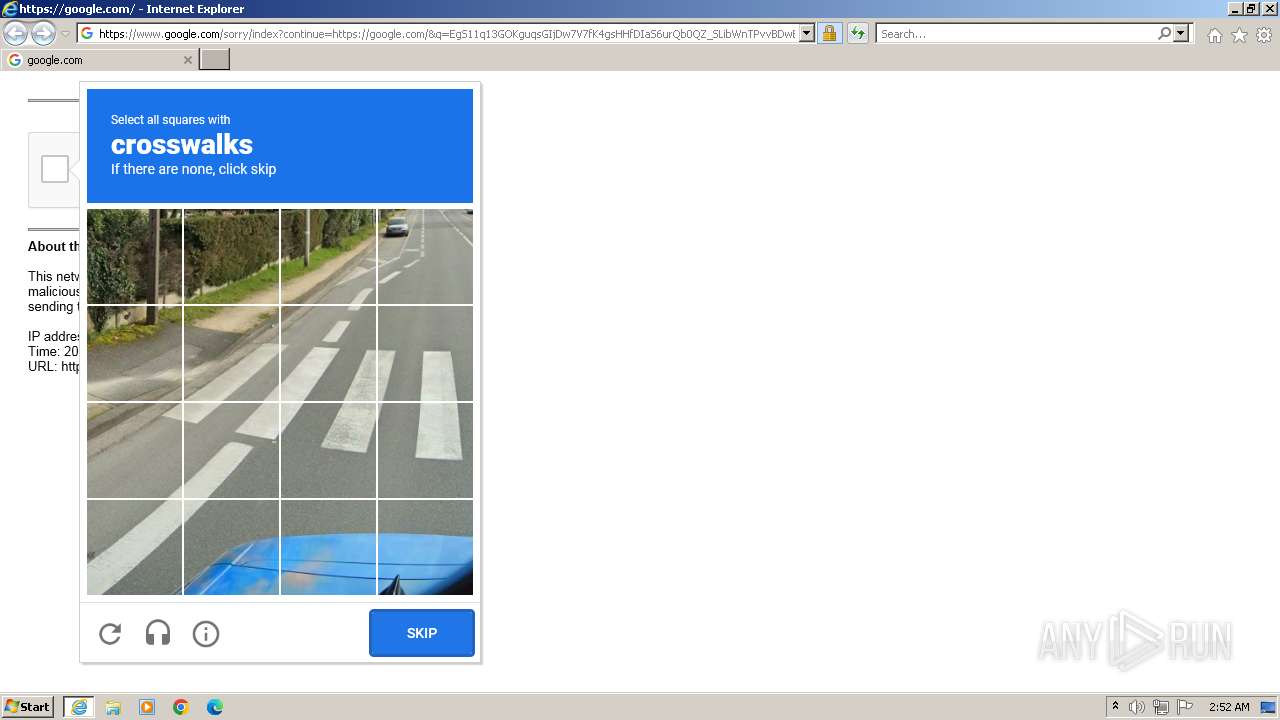Open the Action Center flag icon

coord(1185,707)
